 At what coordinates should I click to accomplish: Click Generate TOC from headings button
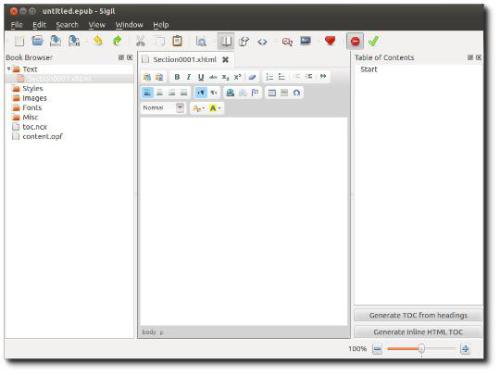418,315
